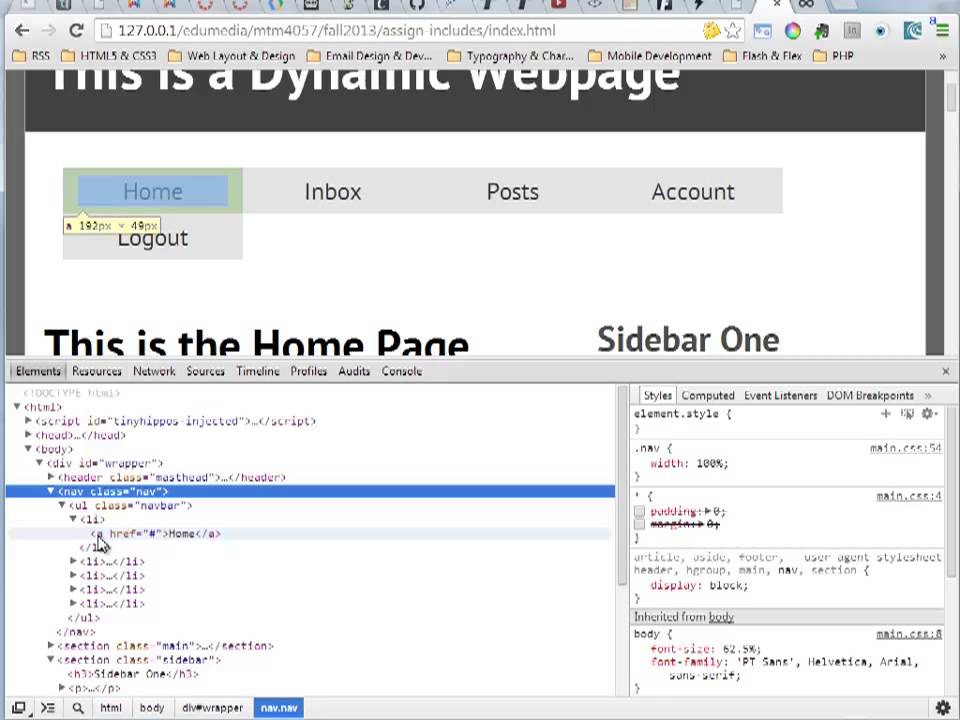The height and width of the screenshot is (720, 960).
Task: Select the a href Home element row
Action: click(309, 534)
